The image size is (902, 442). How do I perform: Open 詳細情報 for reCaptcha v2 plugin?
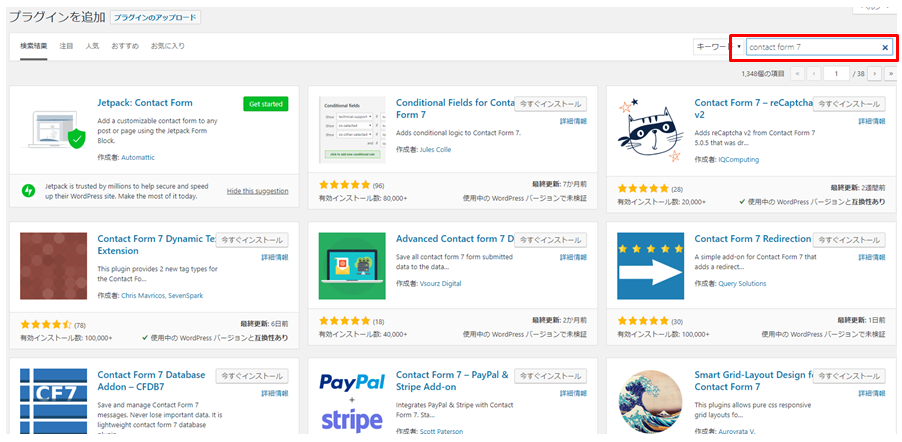tap(872, 121)
